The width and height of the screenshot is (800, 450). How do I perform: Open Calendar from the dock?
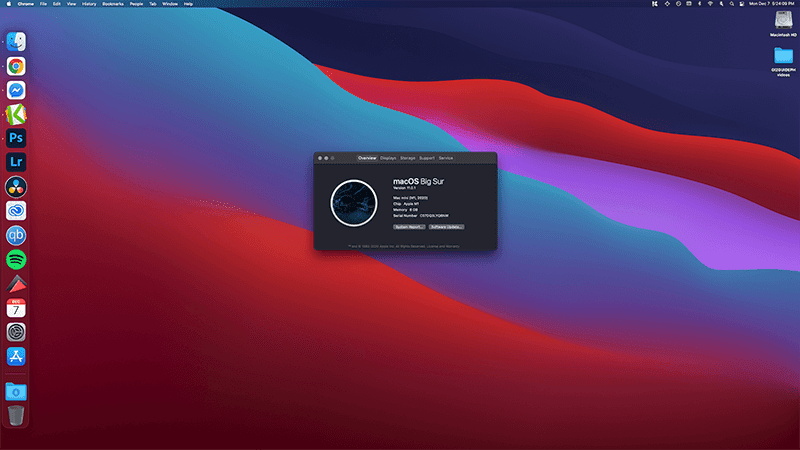tap(16, 308)
